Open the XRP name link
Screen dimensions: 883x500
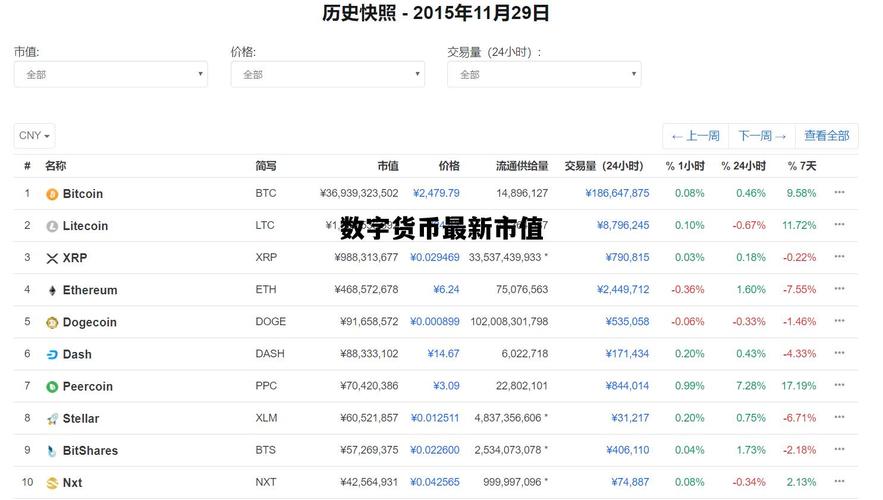click(75, 258)
